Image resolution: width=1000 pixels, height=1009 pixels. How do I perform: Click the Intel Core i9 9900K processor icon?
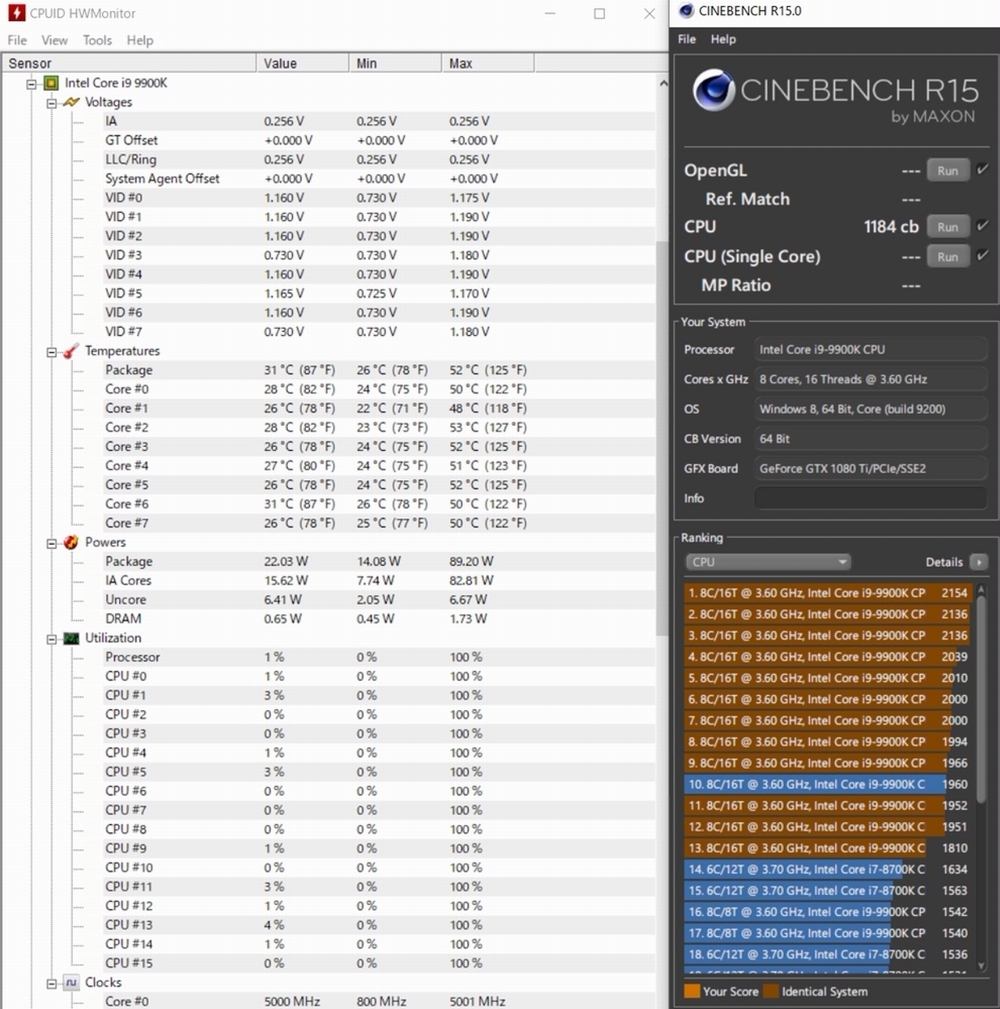tap(51, 83)
